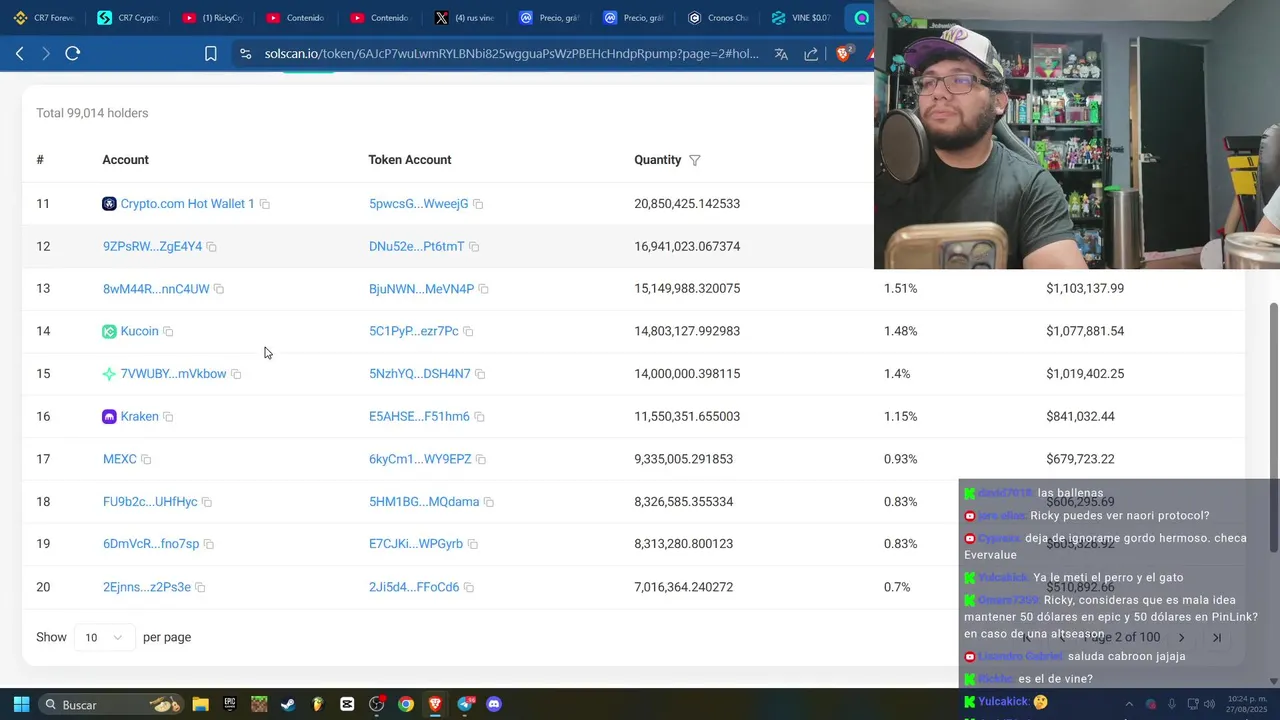Open Kraken account link
This screenshot has height=720, width=1280.
pyautogui.click(x=139, y=417)
